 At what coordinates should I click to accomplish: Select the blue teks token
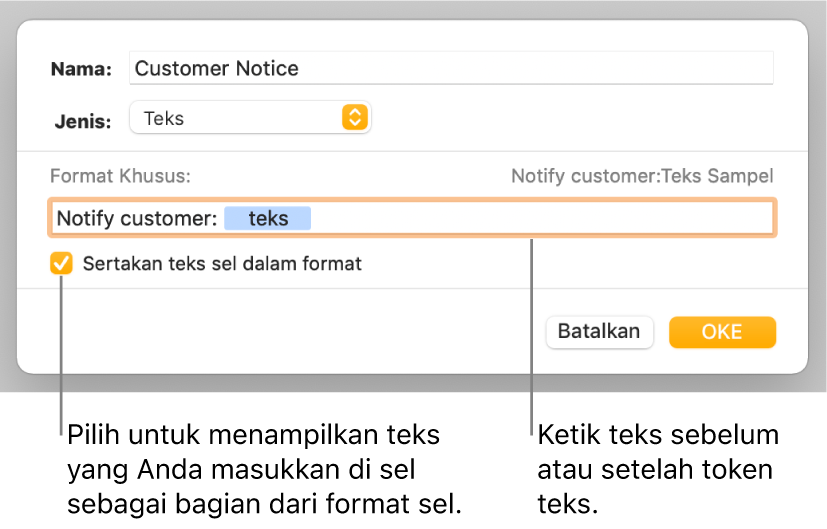coord(267,218)
